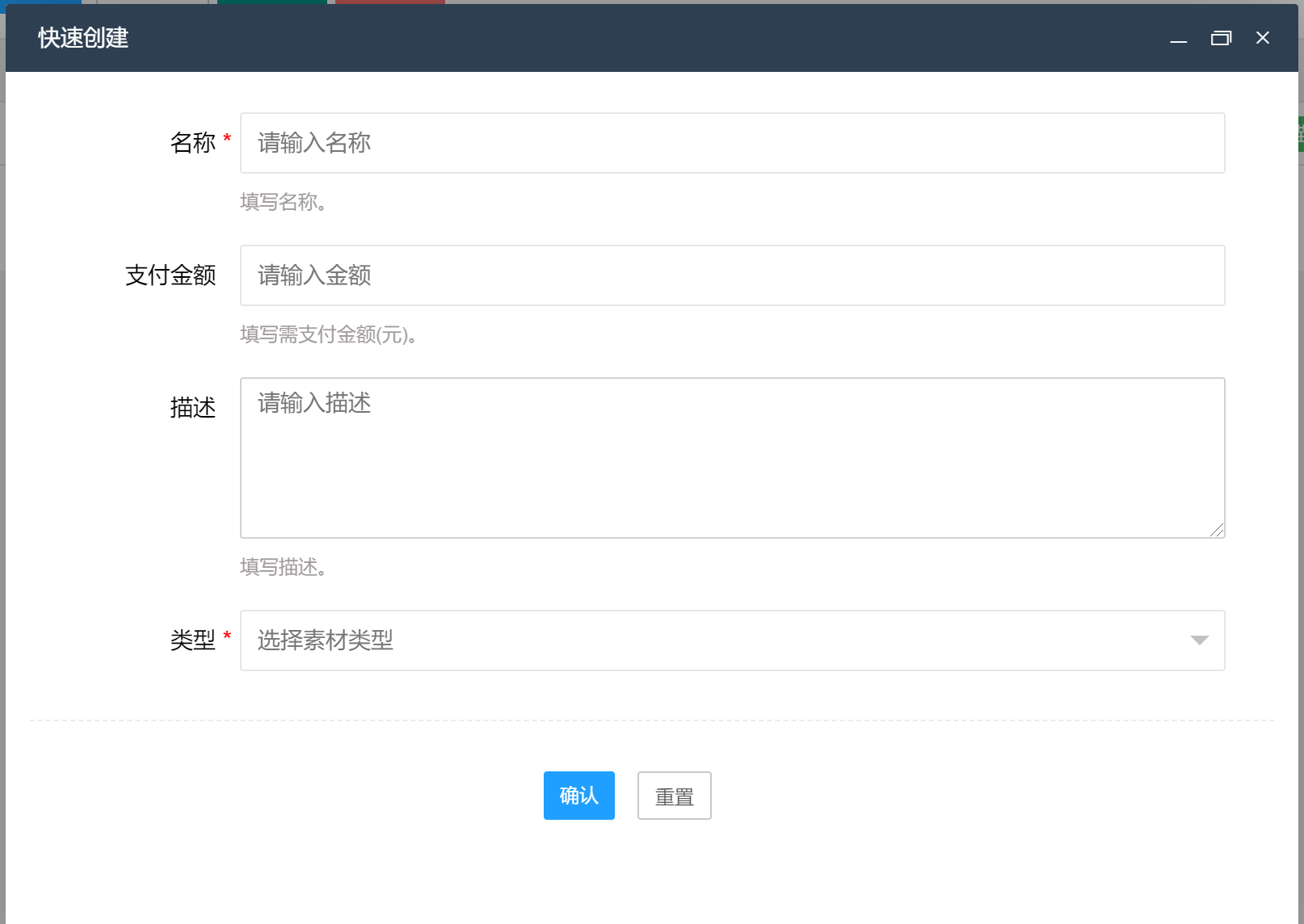Focus the 请输入金额 payment amount field
This screenshot has width=1304, height=924.
point(732,275)
